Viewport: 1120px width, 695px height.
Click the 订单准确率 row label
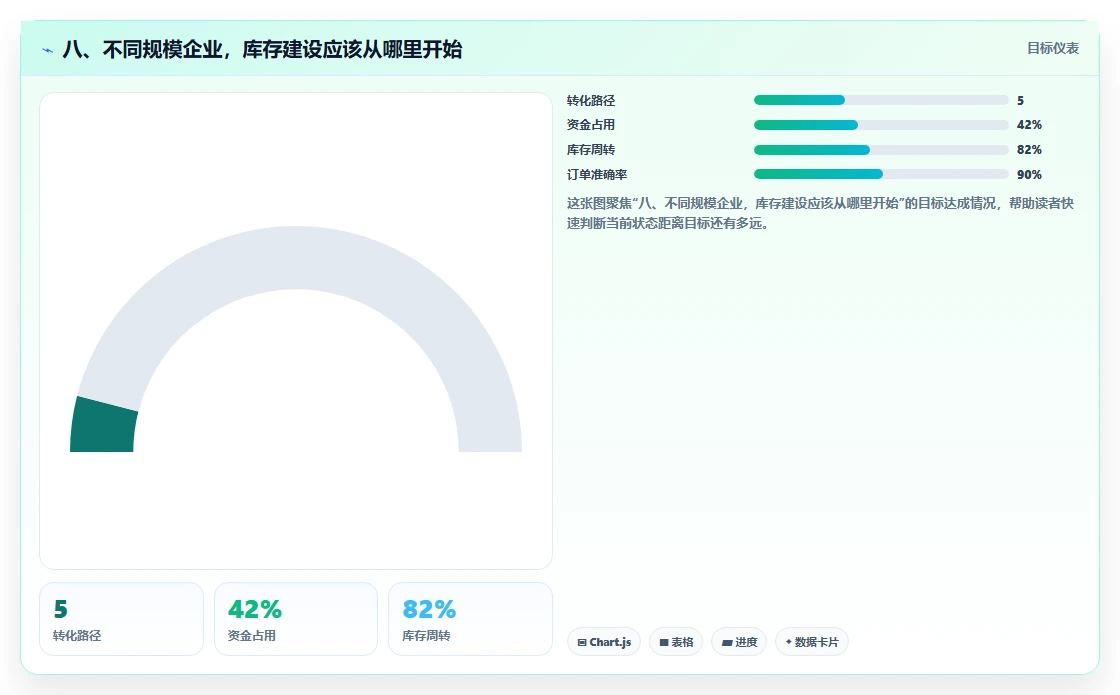click(596, 174)
